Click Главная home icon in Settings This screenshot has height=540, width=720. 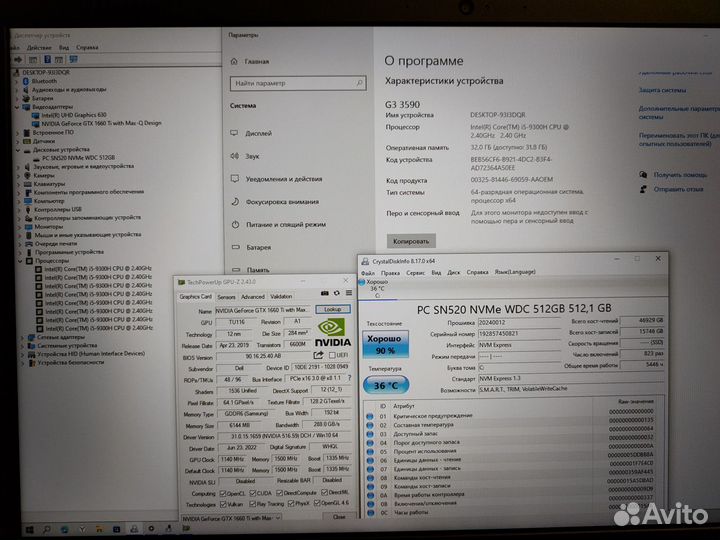pos(234,61)
